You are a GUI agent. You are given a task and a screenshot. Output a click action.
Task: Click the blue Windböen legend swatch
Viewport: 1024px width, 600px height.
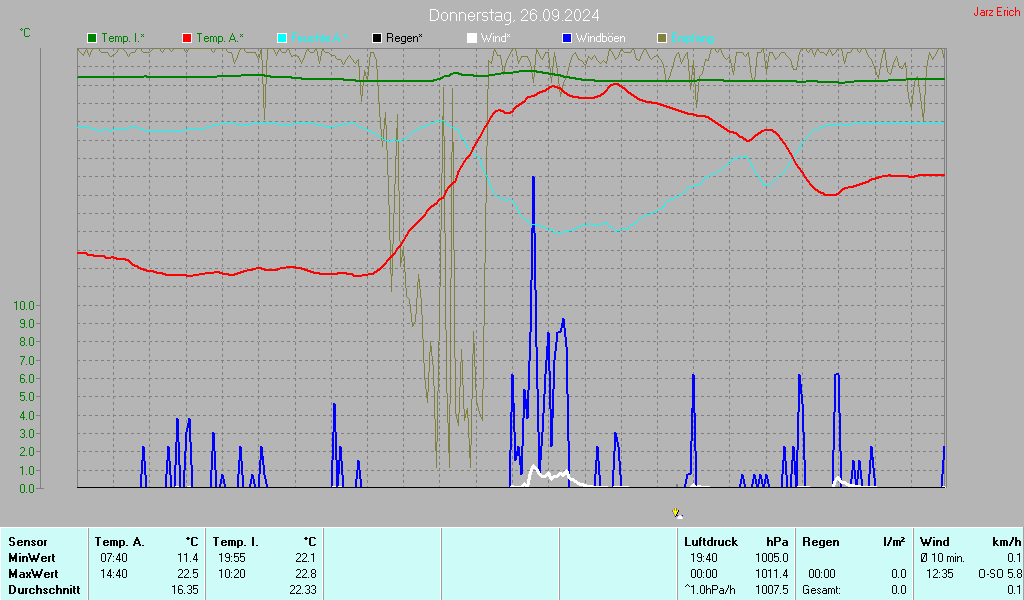click(567, 39)
